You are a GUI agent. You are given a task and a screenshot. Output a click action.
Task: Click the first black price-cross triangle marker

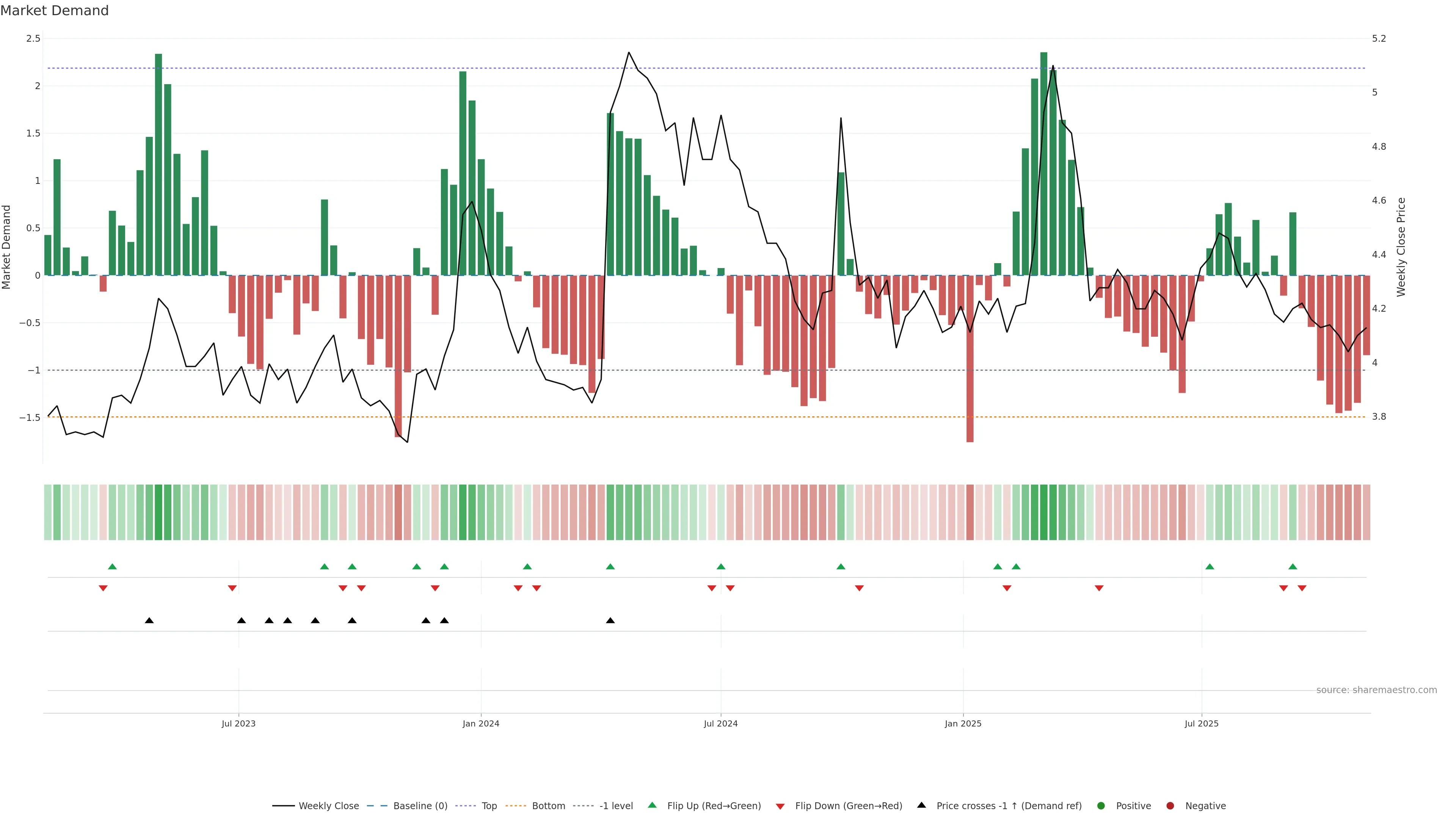point(149,621)
